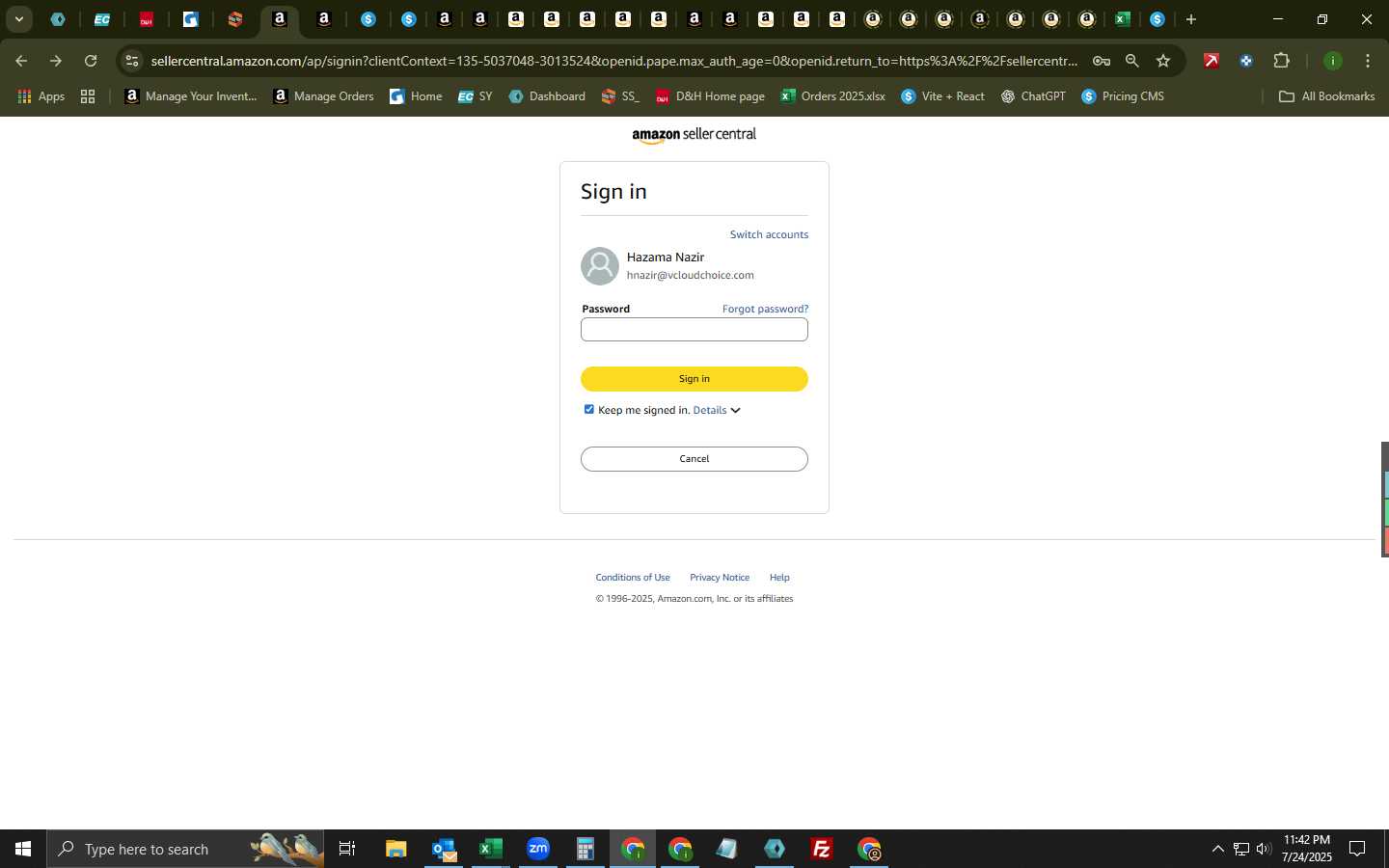Open All Bookmarks folder
Image resolution: width=1389 pixels, height=868 pixels.
coord(1326,96)
